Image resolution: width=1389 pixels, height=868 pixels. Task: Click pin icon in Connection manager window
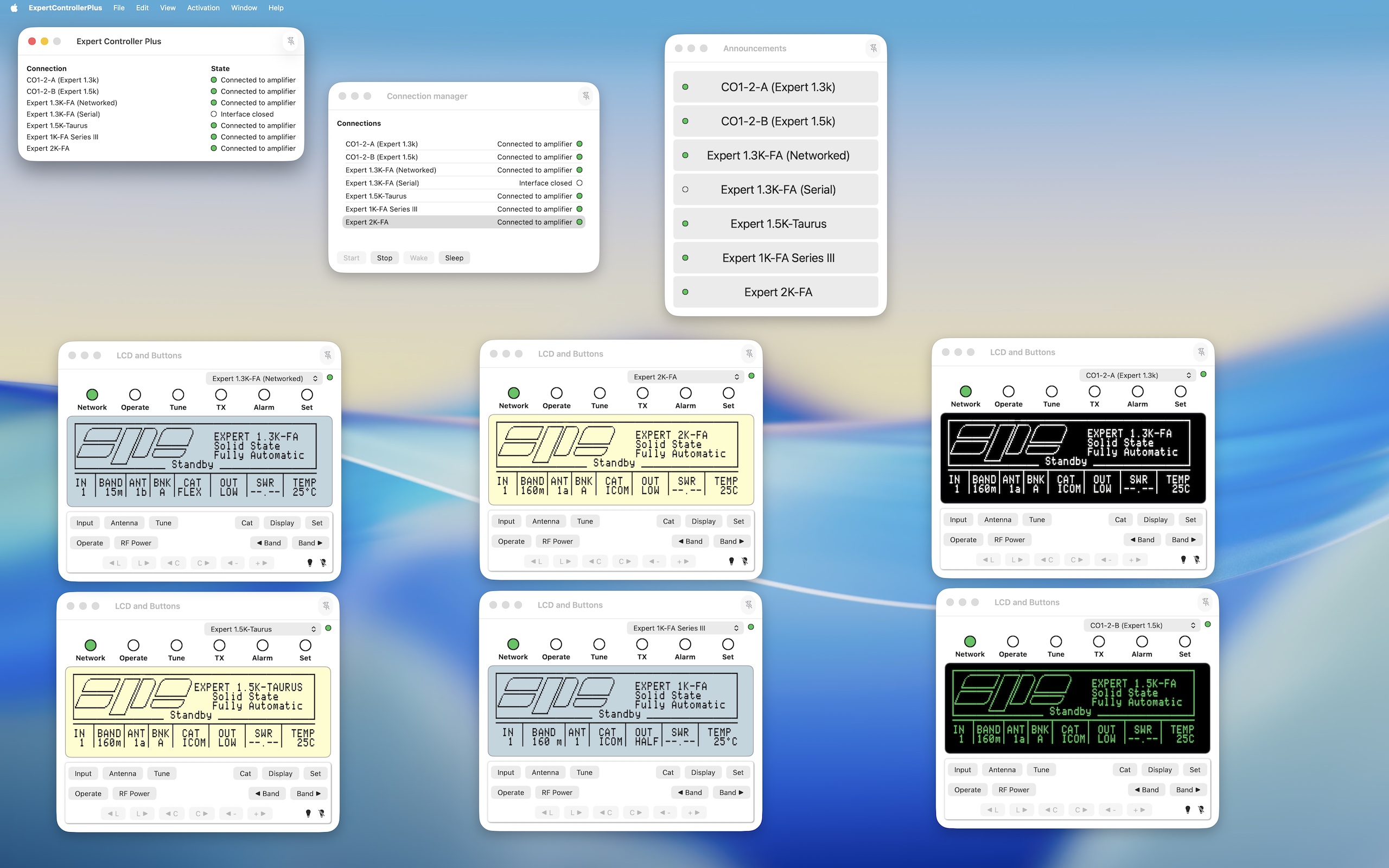pos(585,96)
